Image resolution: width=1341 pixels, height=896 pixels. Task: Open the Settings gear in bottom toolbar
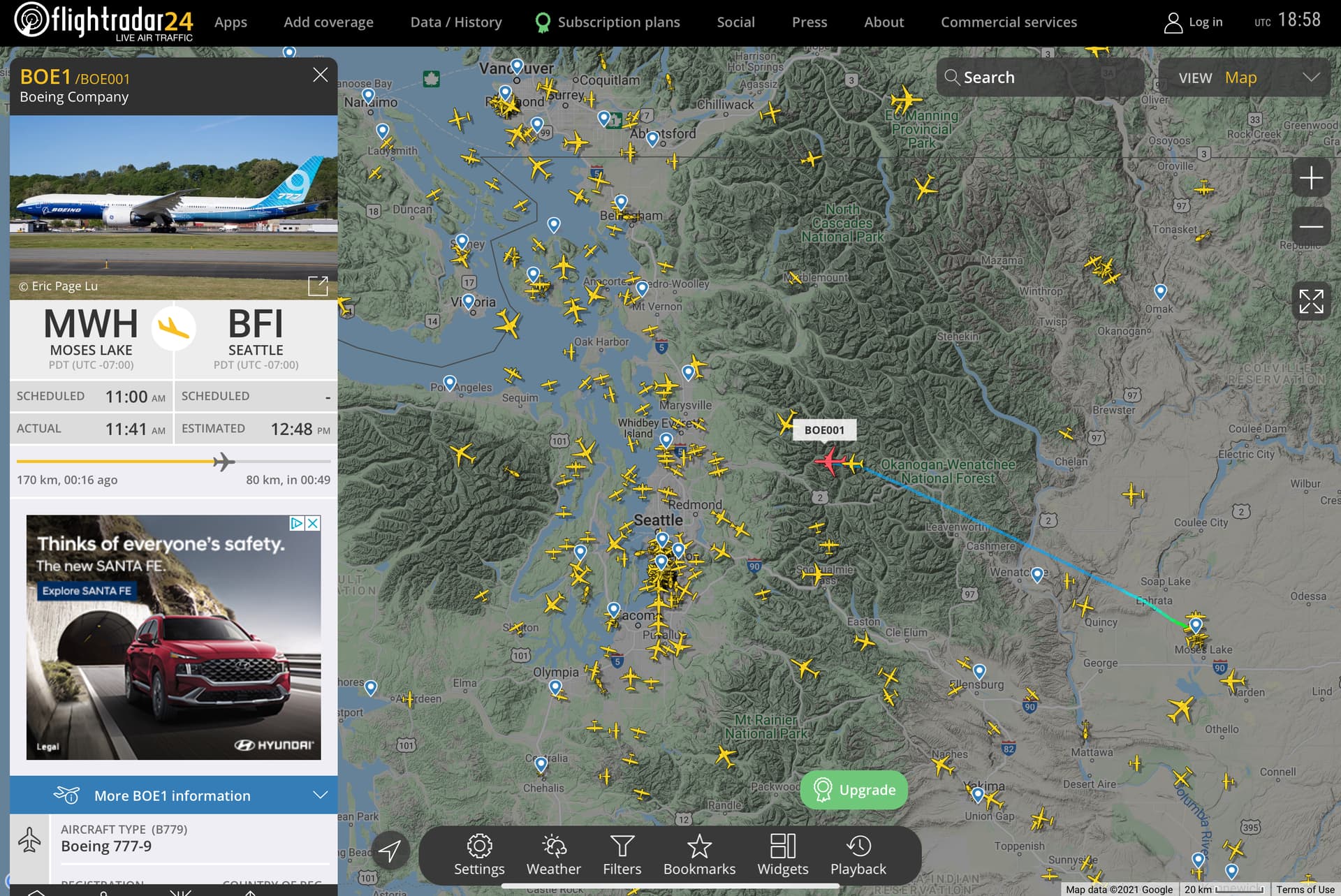[479, 855]
